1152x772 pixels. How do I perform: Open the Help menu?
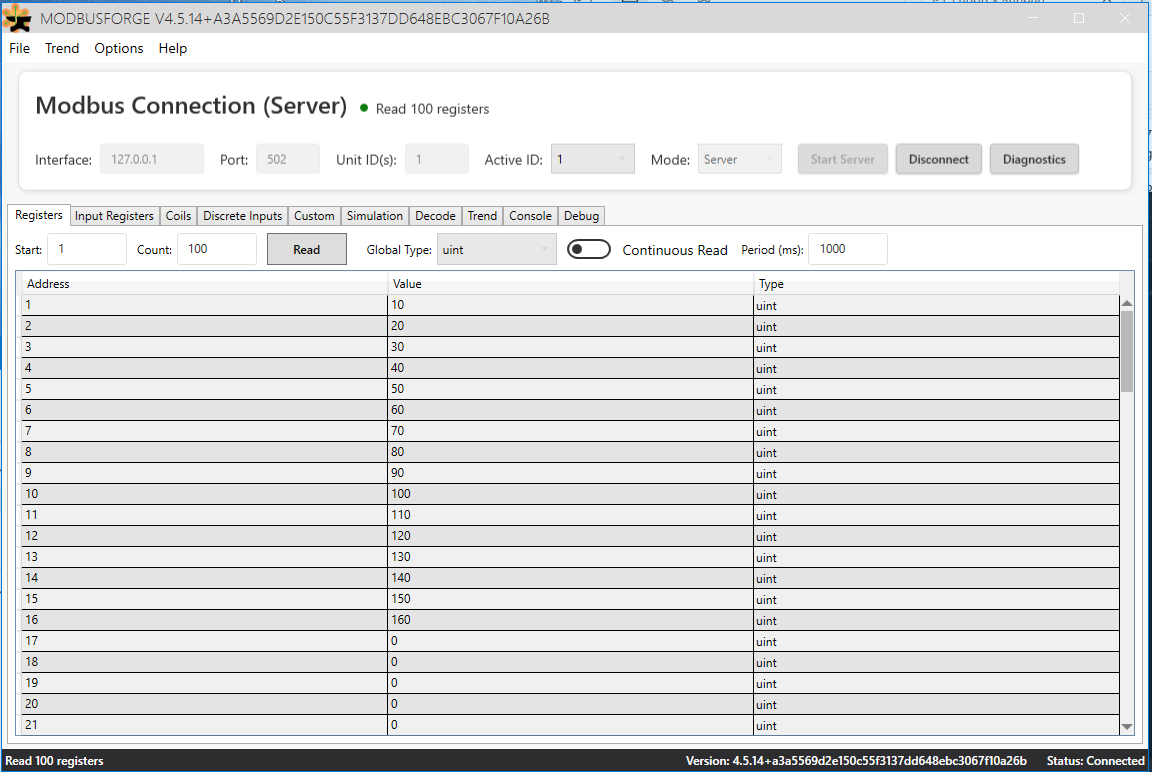[173, 48]
